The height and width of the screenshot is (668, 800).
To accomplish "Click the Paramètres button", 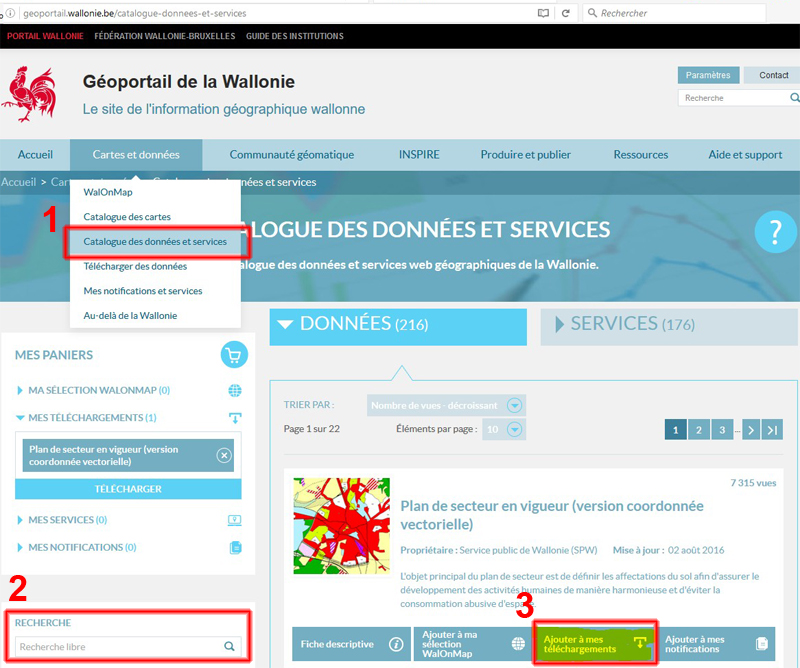I will pyautogui.click(x=708, y=75).
